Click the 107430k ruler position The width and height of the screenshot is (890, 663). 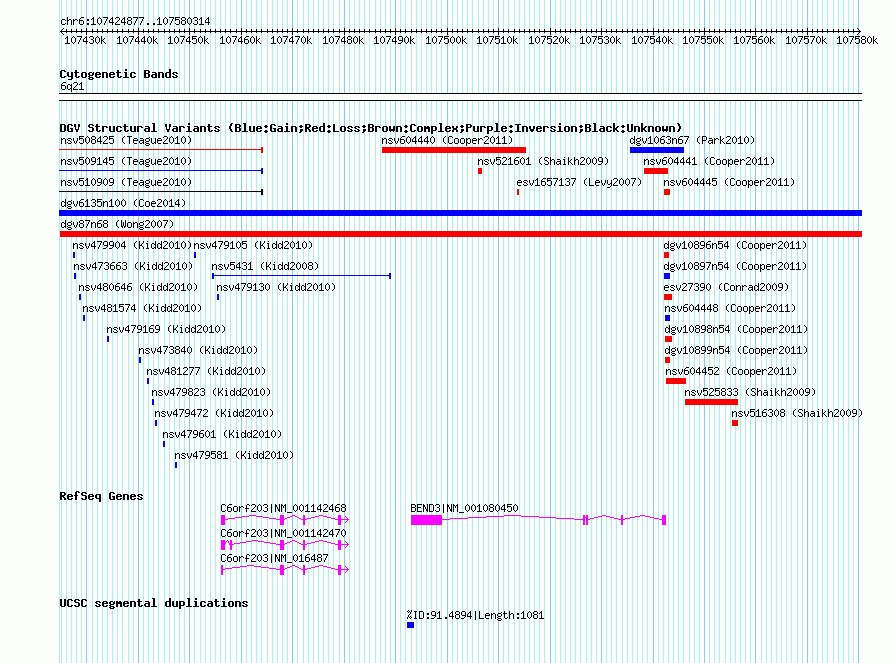click(x=85, y=40)
